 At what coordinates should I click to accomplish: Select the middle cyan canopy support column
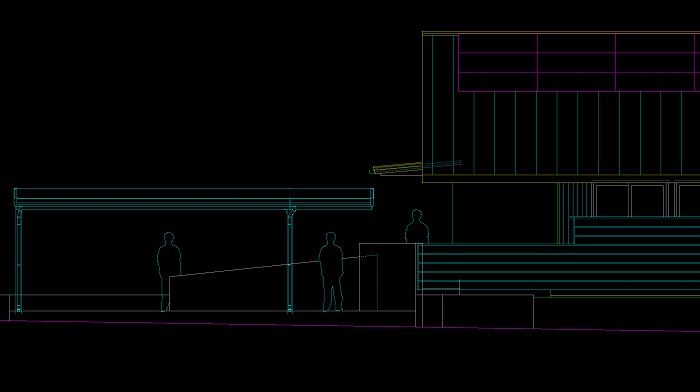click(290, 259)
